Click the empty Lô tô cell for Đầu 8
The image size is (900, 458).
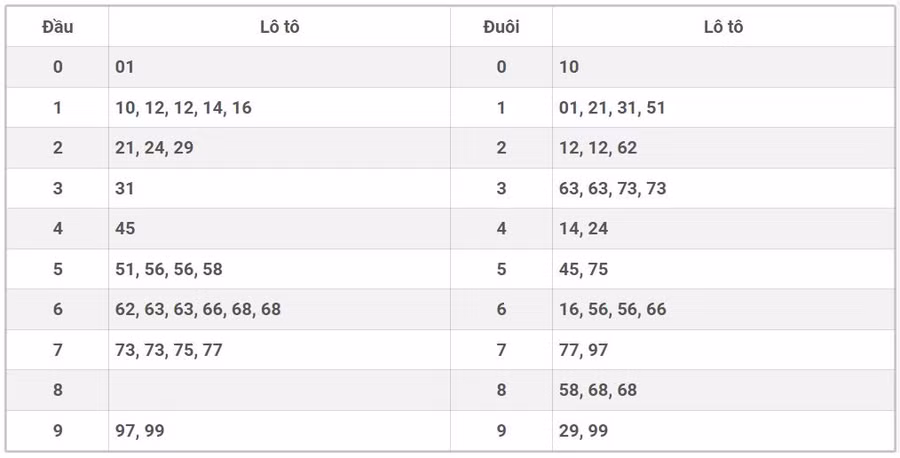279,390
